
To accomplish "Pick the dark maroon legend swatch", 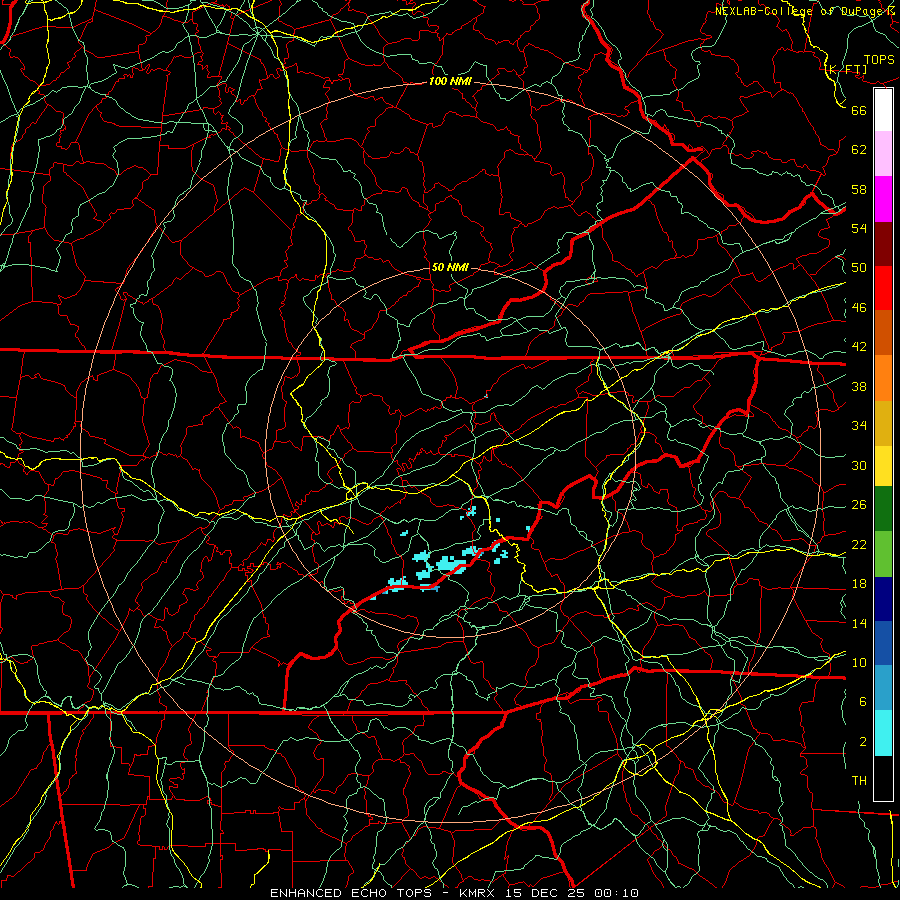I will (x=883, y=244).
